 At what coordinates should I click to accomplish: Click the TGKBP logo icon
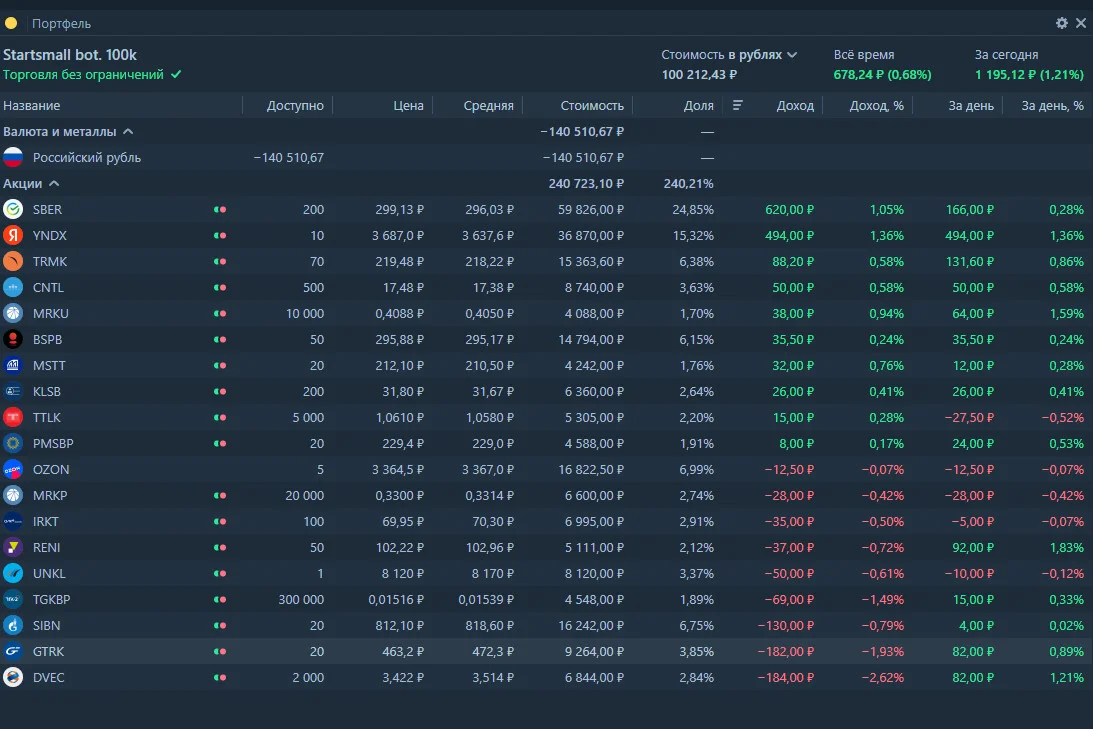(13, 599)
